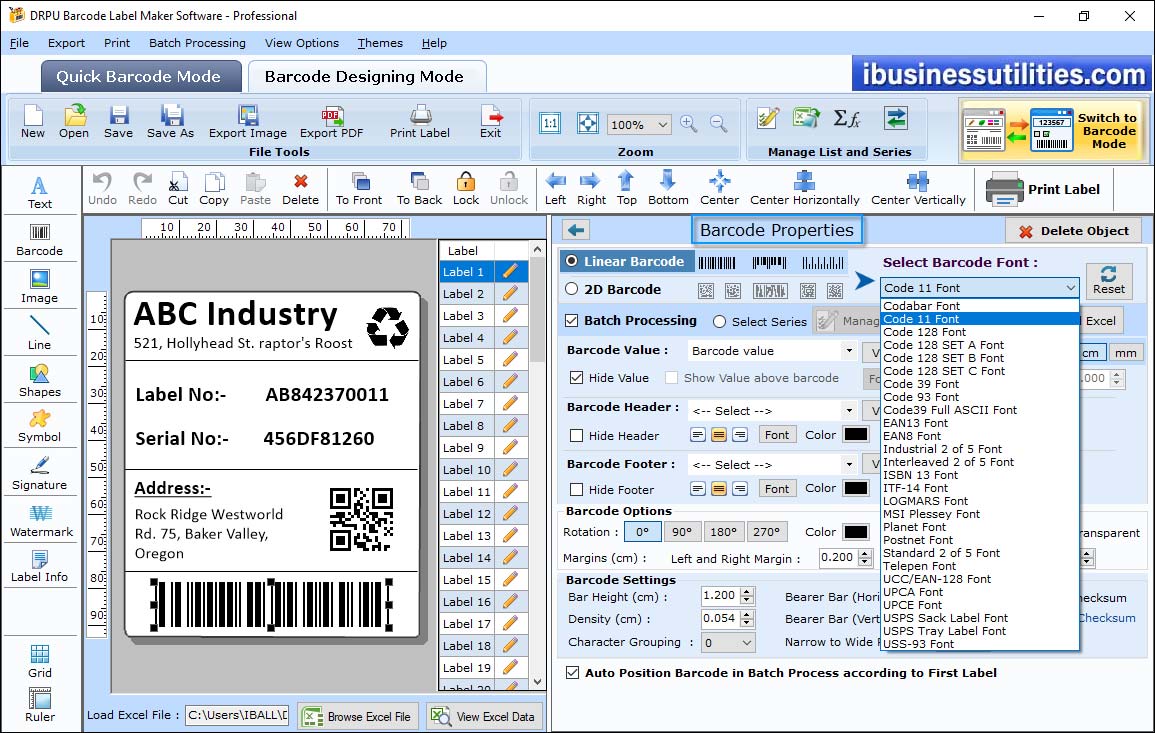Viewport: 1155px width, 733px height.
Task: Select the Image tool in sidebar
Action: pyautogui.click(x=40, y=287)
